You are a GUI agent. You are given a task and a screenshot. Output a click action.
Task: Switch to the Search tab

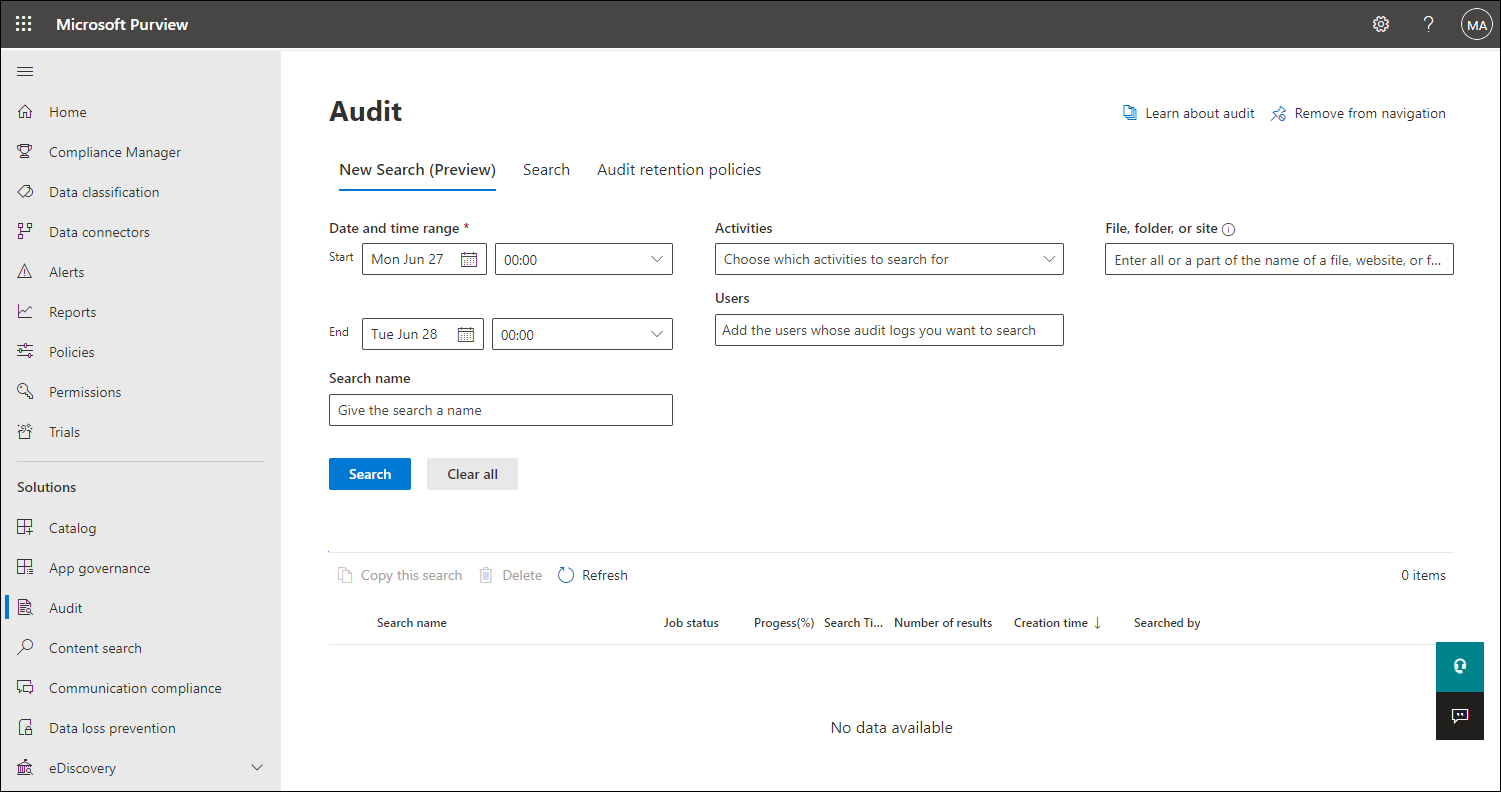click(546, 169)
